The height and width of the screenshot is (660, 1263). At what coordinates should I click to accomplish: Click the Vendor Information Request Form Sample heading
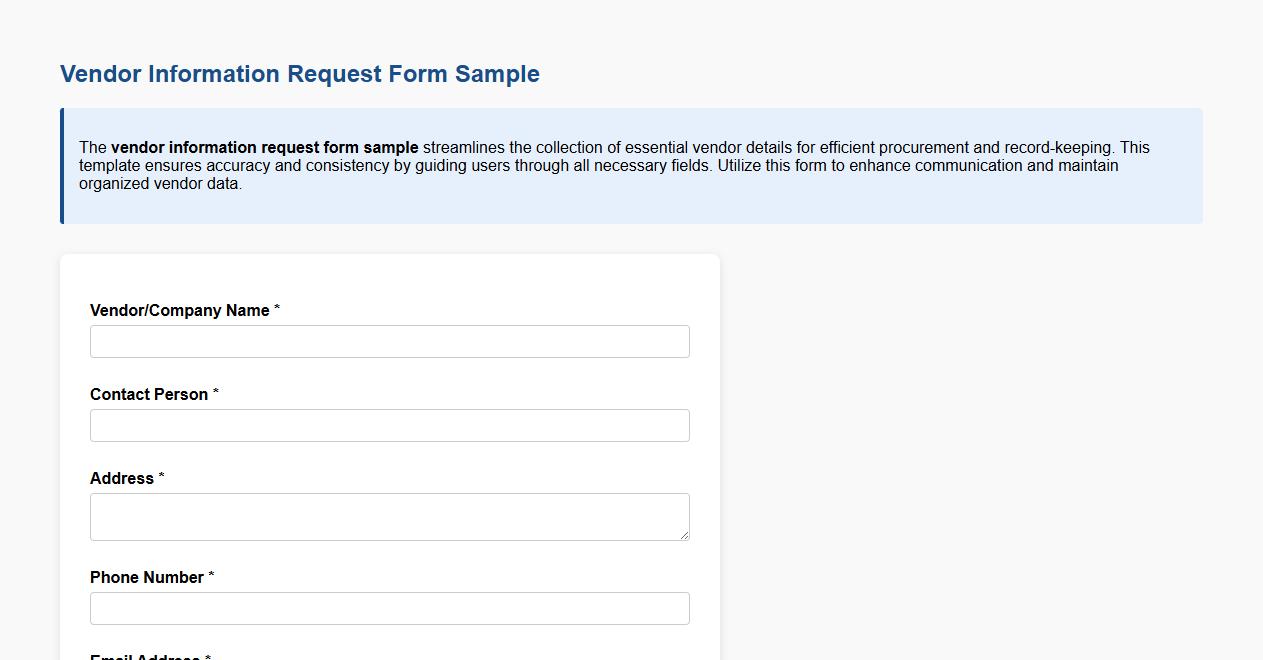click(x=299, y=73)
